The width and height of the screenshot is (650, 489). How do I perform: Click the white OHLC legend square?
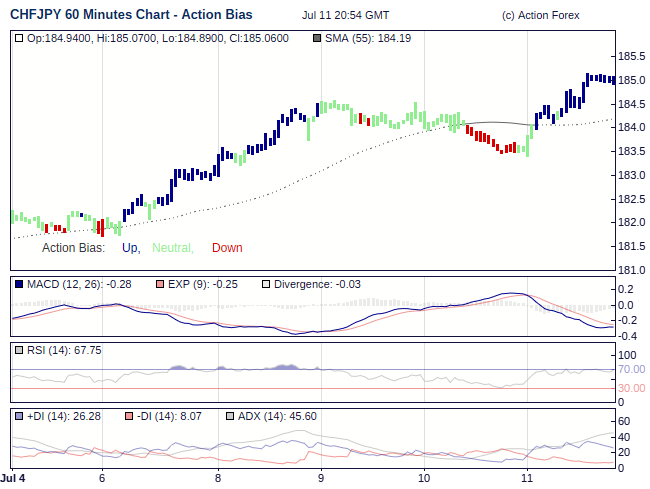tap(19, 38)
